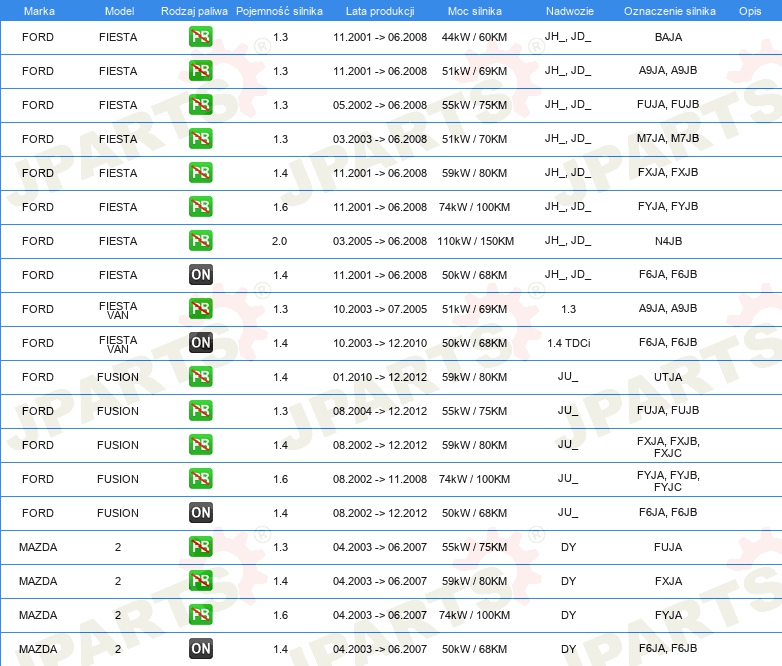The image size is (782, 666).
Task: Click the 01.2010 -> 12.2012 production years cell
Action: (380, 377)
